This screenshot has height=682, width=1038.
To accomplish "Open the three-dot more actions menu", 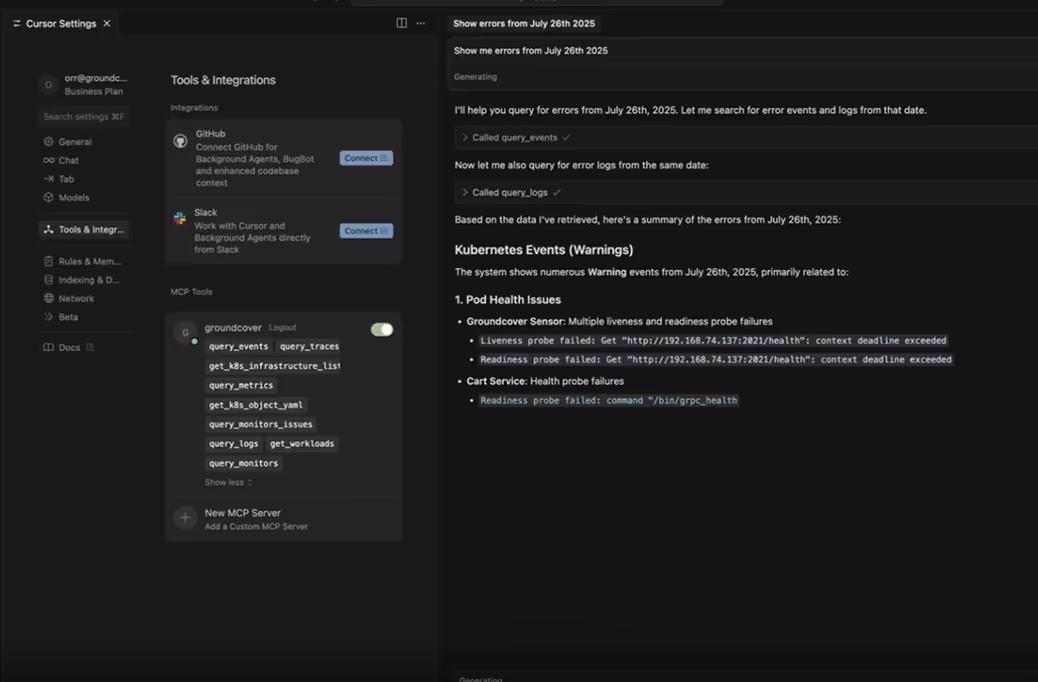I will coord(420,23).
